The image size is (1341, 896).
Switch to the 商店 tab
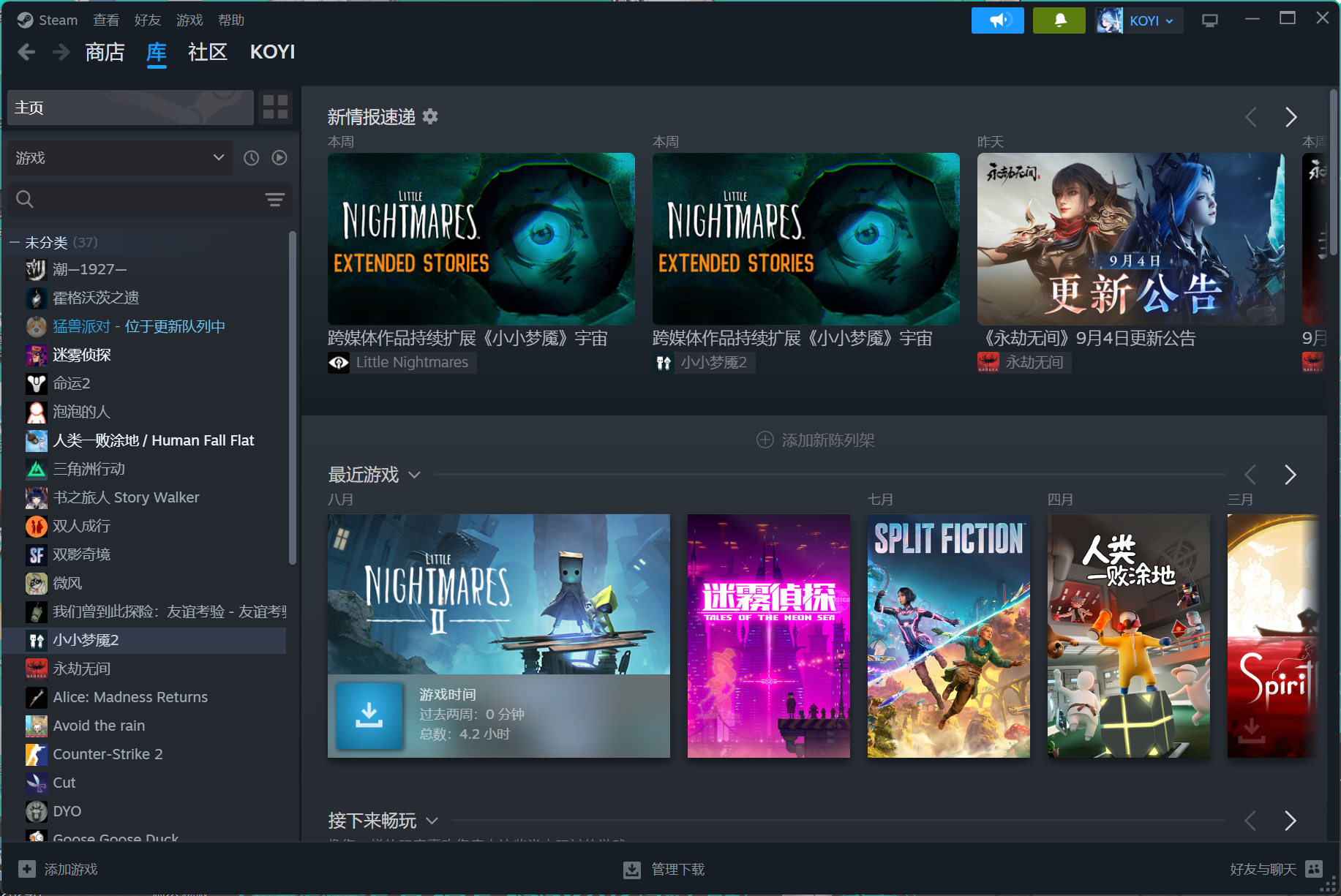105,51
